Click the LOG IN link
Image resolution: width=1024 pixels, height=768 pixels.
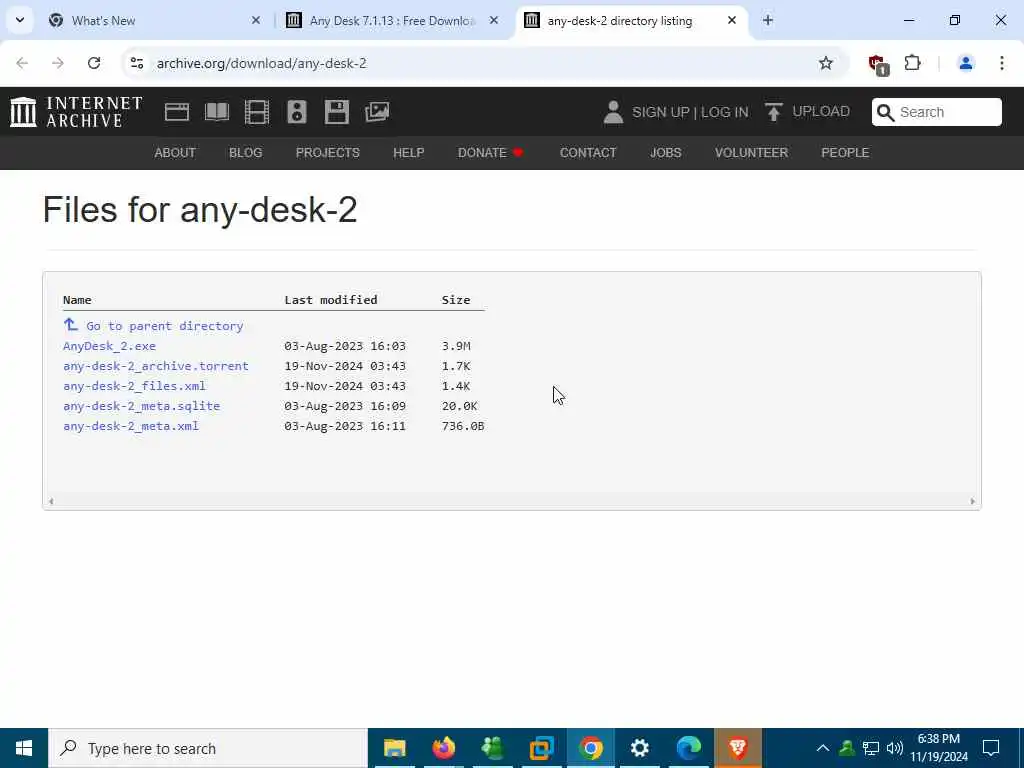[724, 112]
